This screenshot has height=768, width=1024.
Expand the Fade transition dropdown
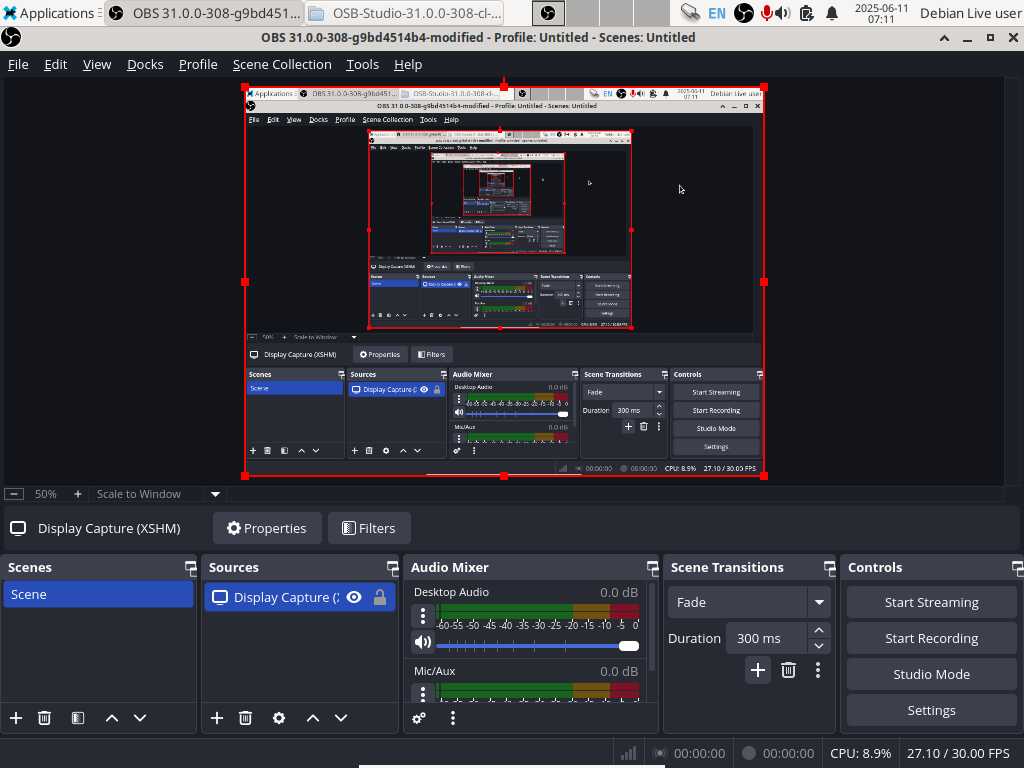(x=819, y=602)
